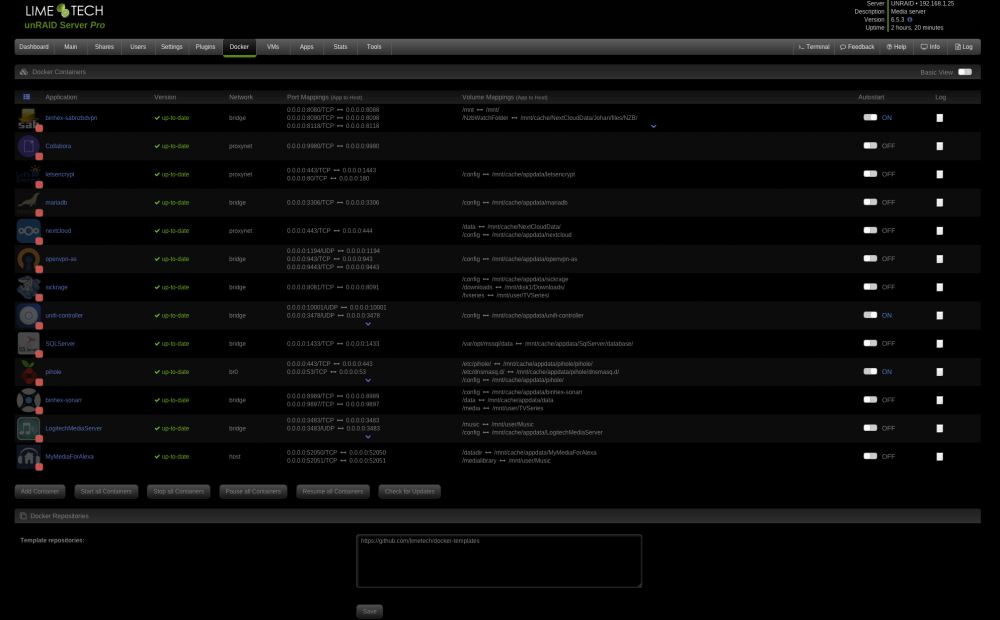
Task: Click the Collabora container icon
Action: 29,147
